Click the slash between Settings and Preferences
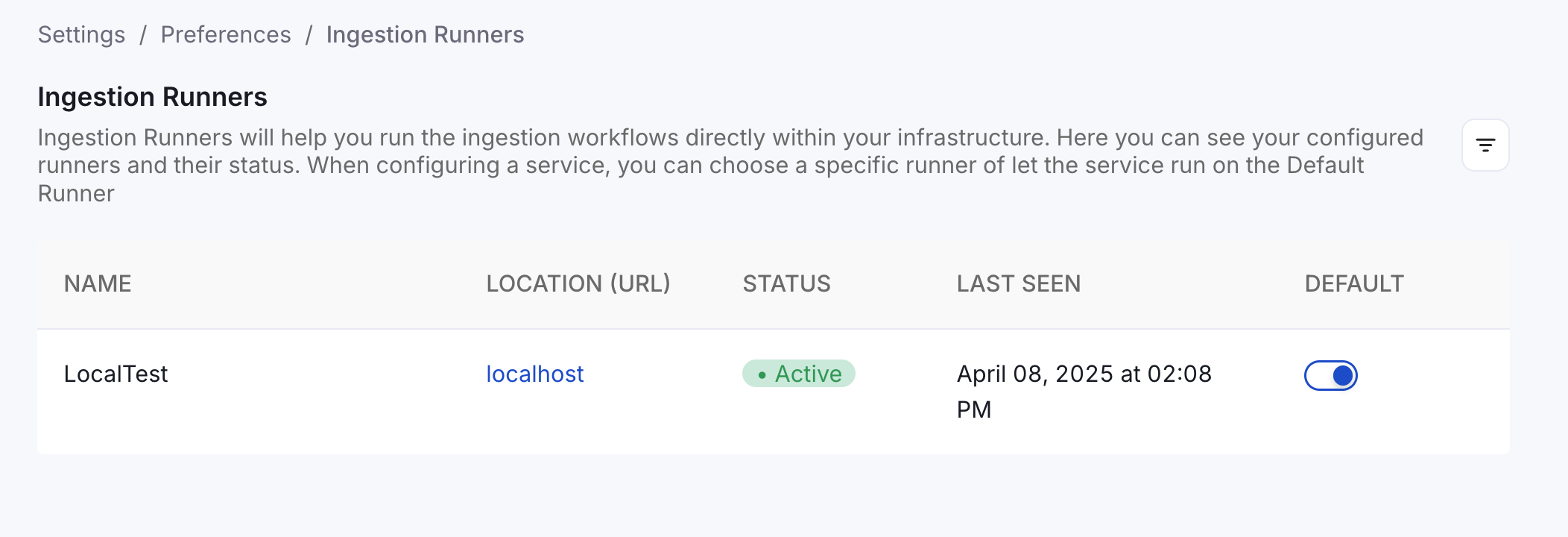Screen dimensions: 1568x537 (143, 35)
